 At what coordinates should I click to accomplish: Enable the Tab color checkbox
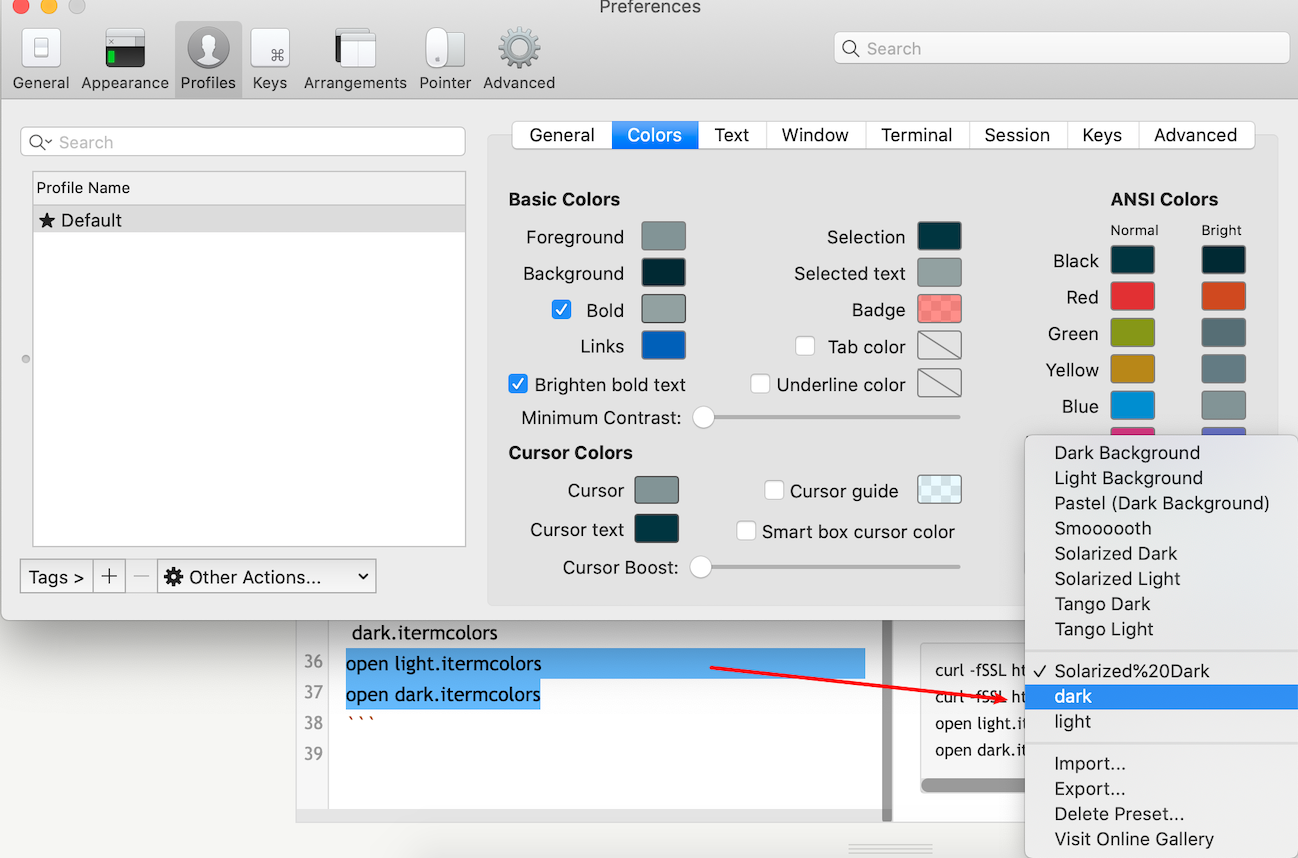tap(805, 346)
